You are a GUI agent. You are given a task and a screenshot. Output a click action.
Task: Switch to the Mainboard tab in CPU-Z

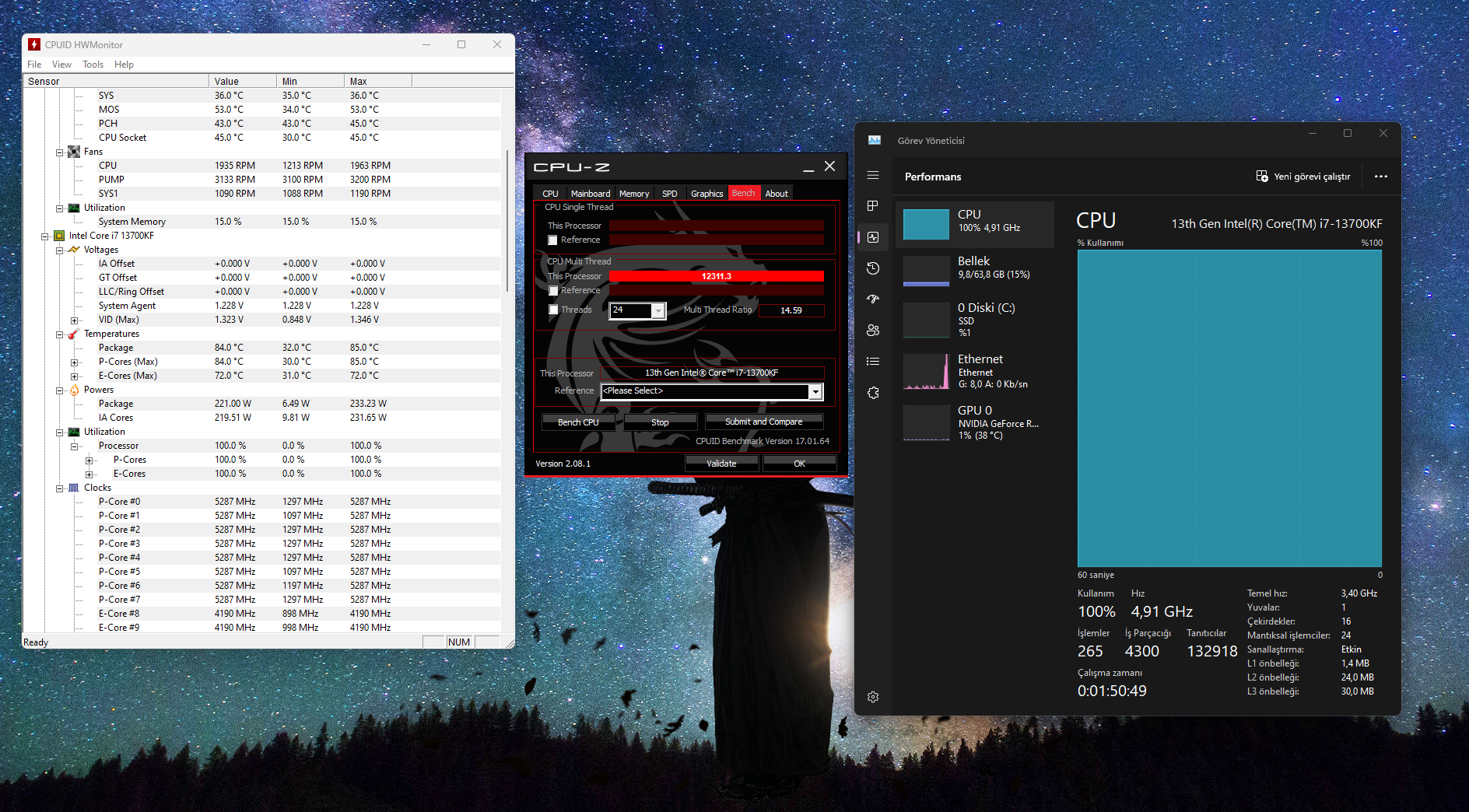[591, 194]
